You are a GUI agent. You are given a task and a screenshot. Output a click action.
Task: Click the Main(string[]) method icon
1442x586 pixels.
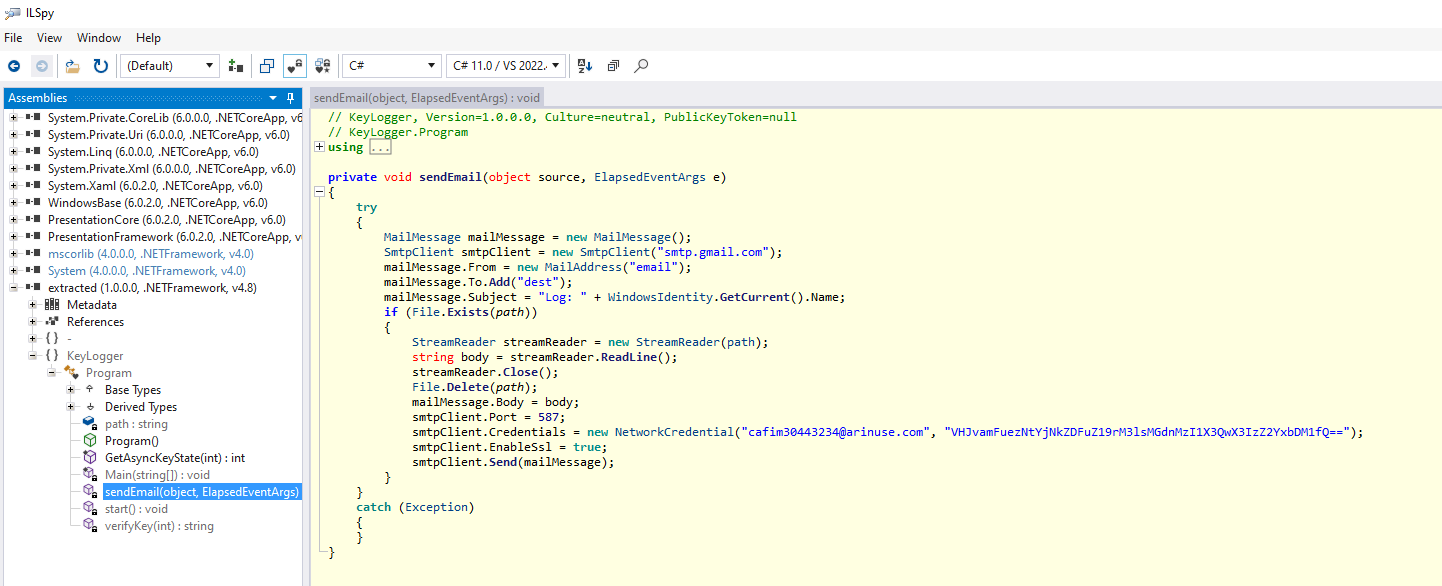pyautogui.click(x=90, y=475)
